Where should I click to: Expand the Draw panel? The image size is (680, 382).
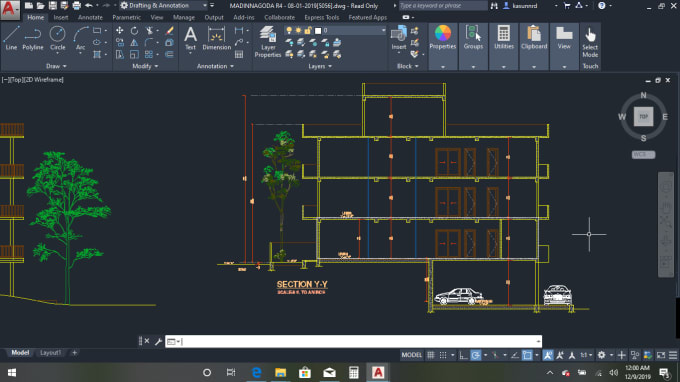56,66
